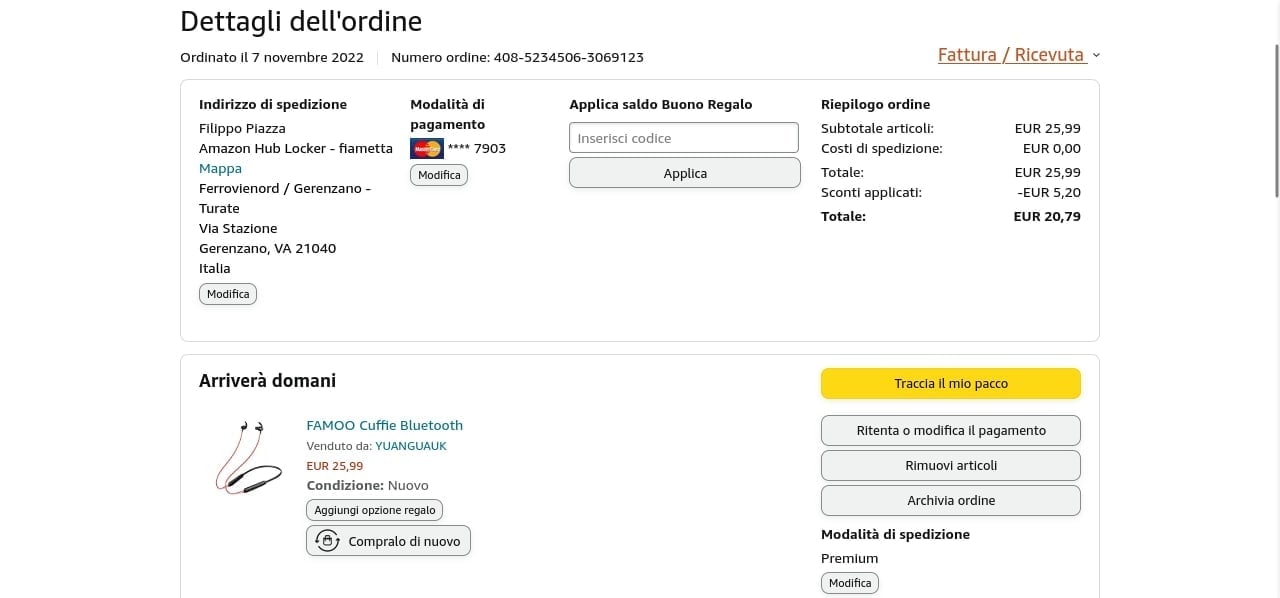This screenshot has height=598, width=1280.
Task: Click Modifica under Modalità di spedizione
Action: pos(850,583)
